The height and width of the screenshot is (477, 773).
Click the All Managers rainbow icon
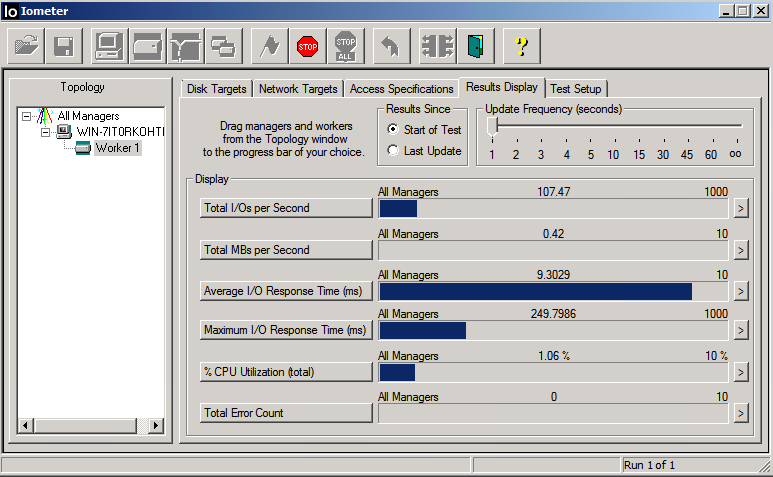pyautogui.click(x=44, y=116)
